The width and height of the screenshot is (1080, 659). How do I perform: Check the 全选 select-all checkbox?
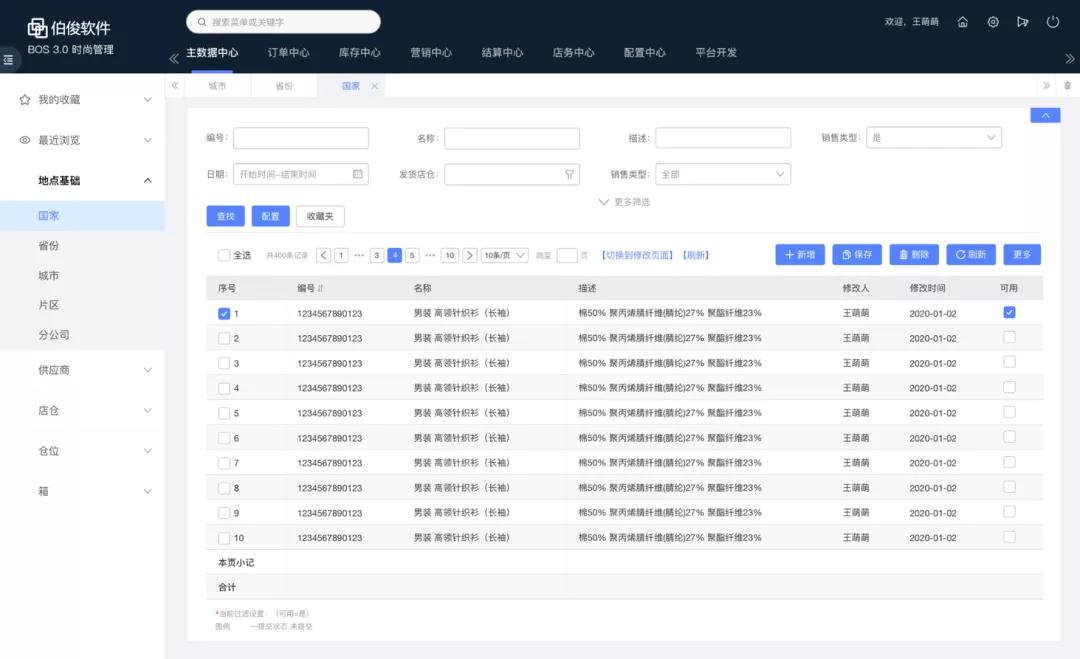(x=225, y=255)
